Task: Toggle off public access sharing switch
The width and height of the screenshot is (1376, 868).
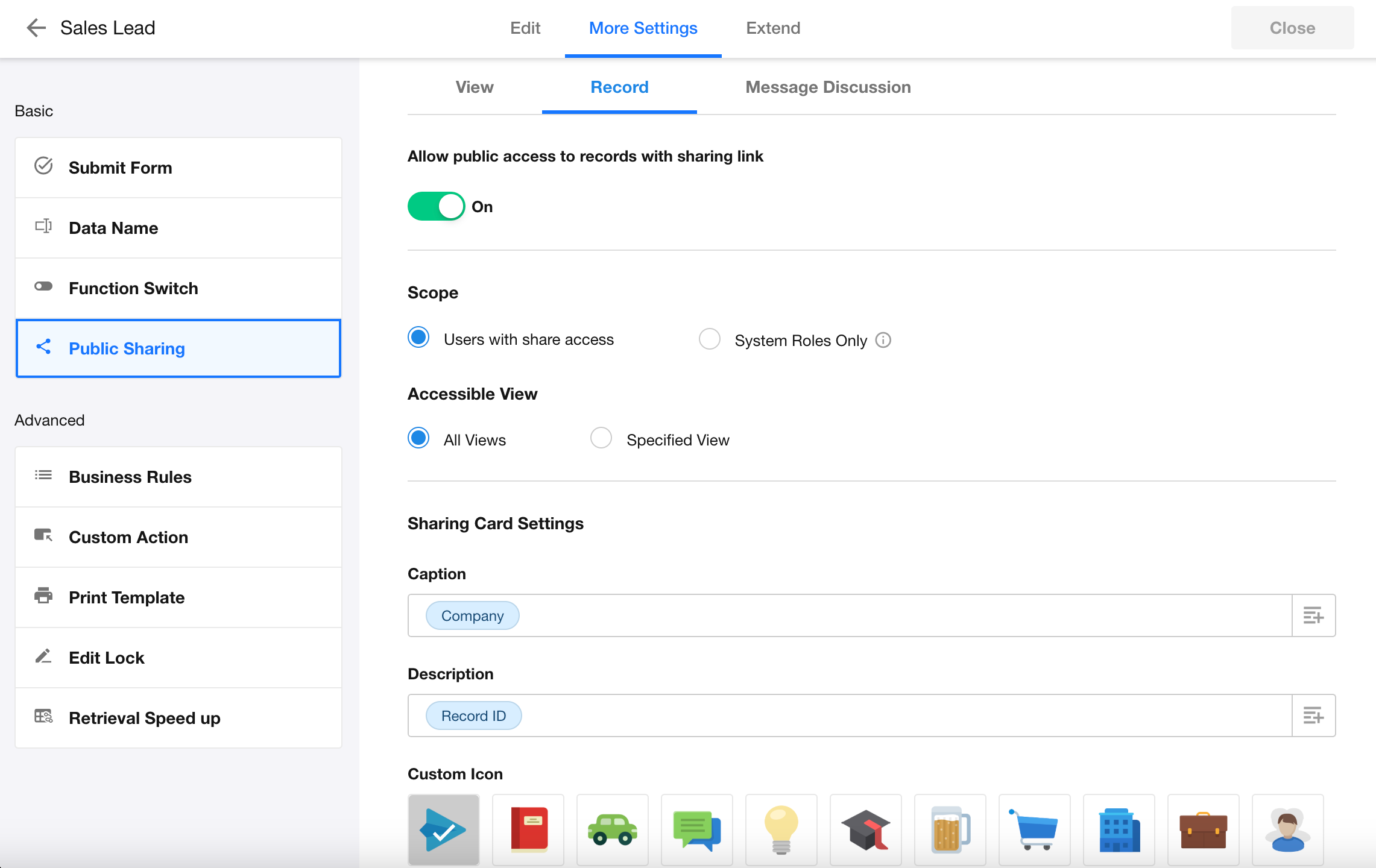Action: pos(436,207)
